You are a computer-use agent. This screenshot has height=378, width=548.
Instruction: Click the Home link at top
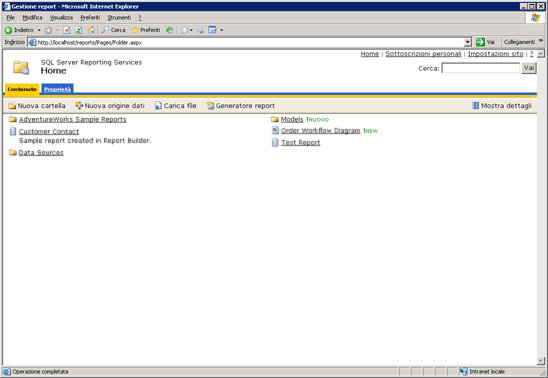[370, 54]
